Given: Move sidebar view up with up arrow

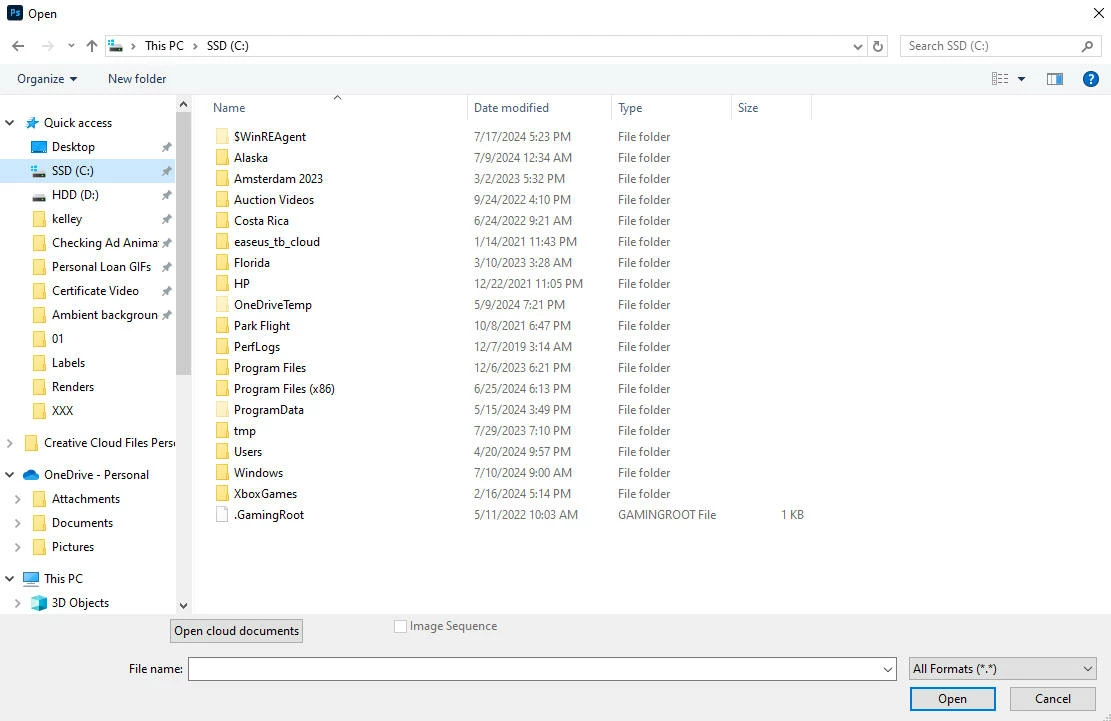Looking at the screenshot, I should coord(184,104).
